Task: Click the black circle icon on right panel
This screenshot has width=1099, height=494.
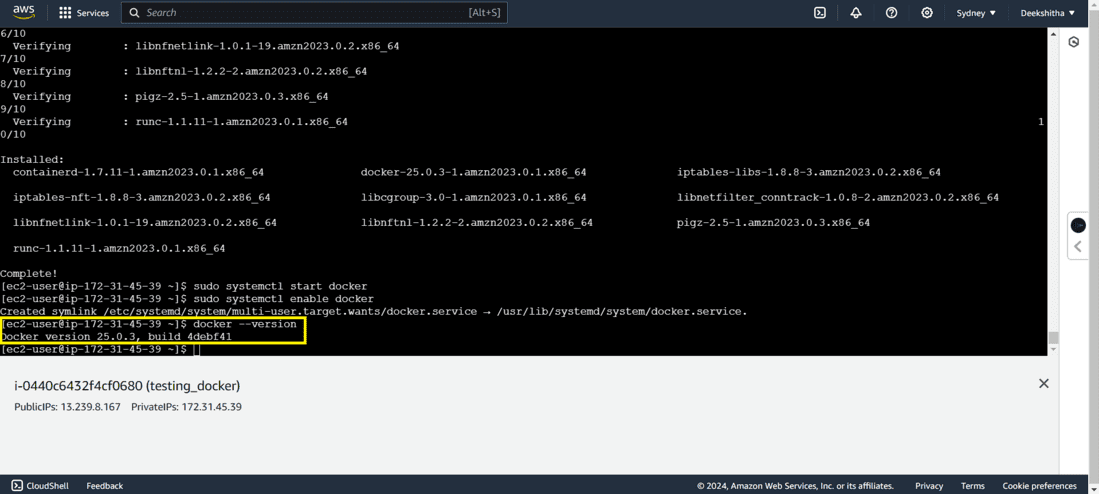Action: pyautogui.click(x=1078, y=225)
